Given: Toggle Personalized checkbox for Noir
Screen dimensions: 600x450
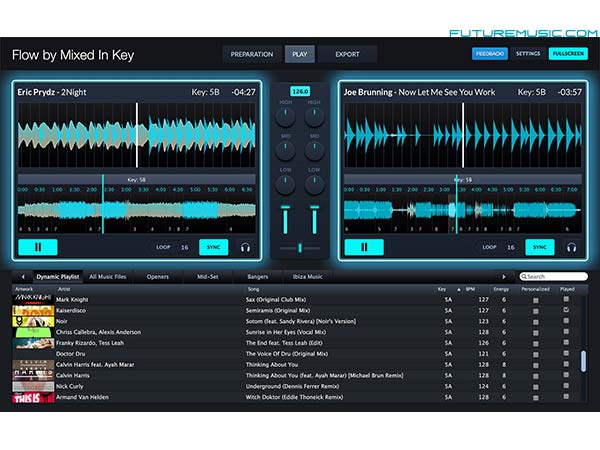Looking at the screenshot, I should (536, 322).
